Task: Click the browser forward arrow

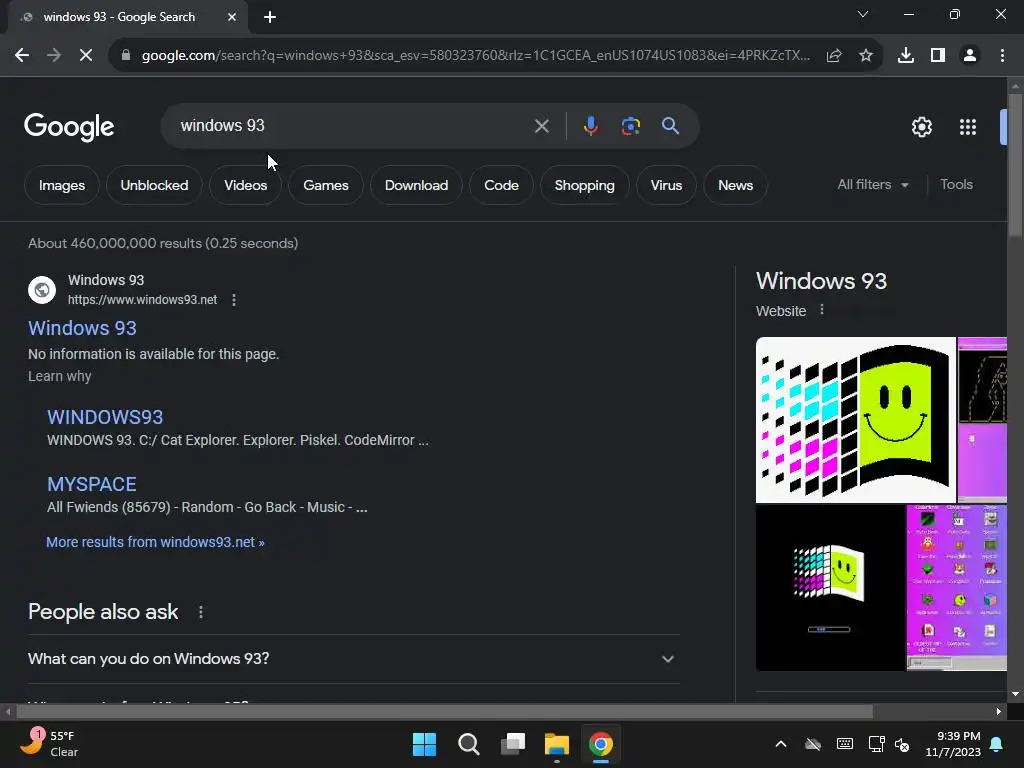Action: (x=54, y=56)
